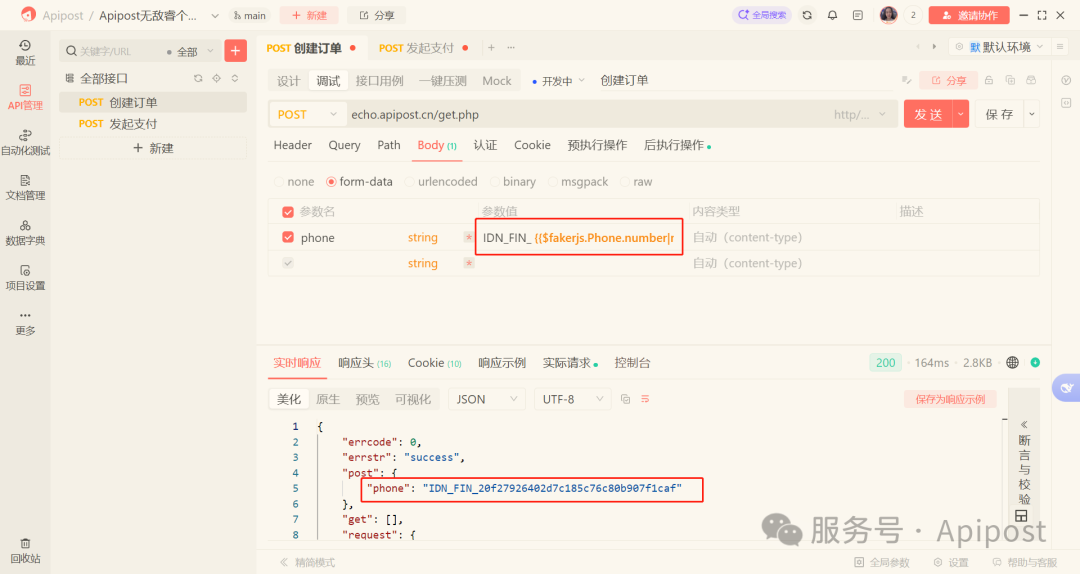Click the red plus button beside search
Screen dimensions: 1080x574
236,50
